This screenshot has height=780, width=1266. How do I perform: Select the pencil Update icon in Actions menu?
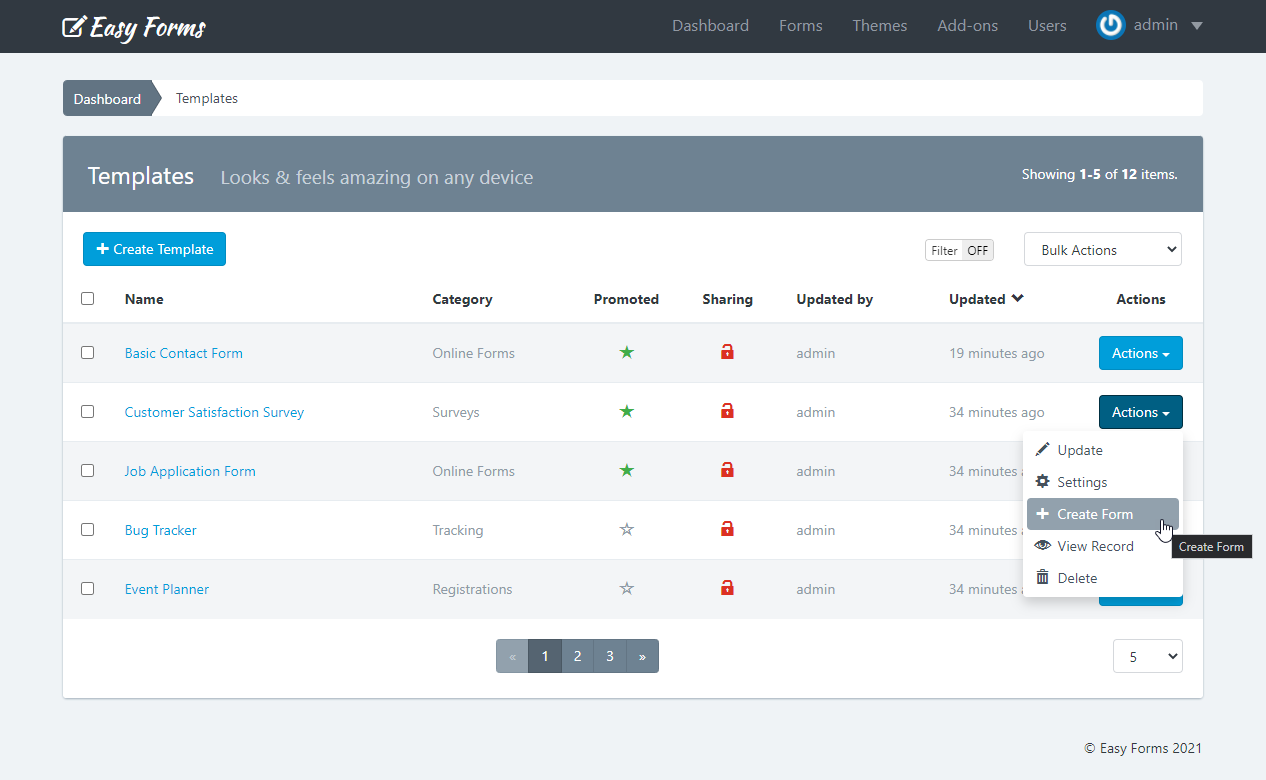coord(1044,449)
